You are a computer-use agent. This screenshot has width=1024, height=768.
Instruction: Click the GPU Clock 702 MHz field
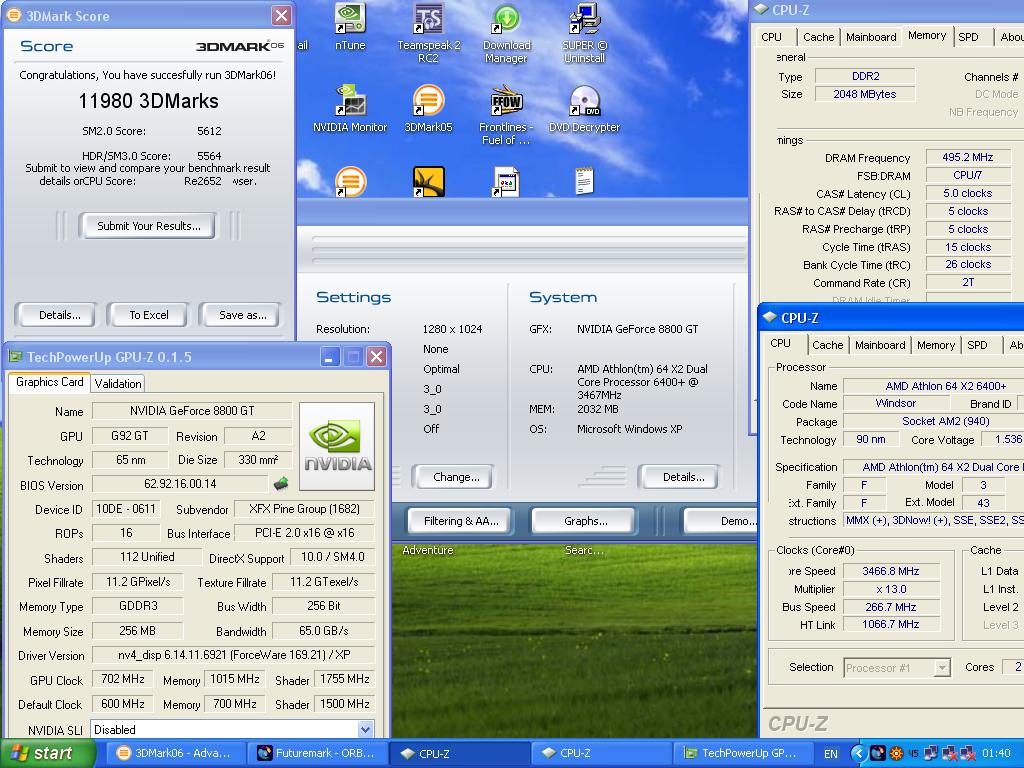(123, 679)
